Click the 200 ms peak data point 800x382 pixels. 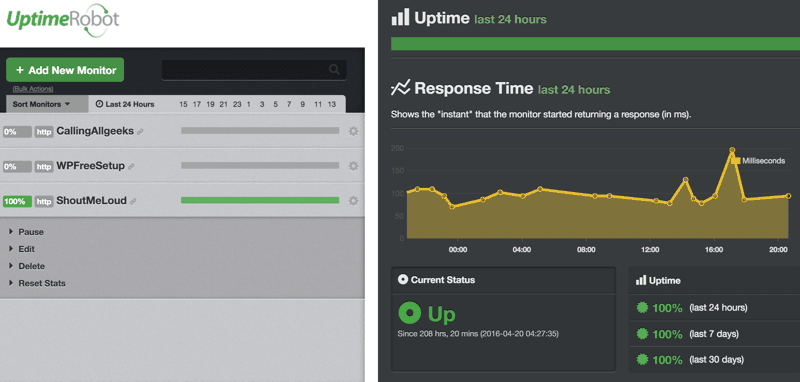[732, 150]
